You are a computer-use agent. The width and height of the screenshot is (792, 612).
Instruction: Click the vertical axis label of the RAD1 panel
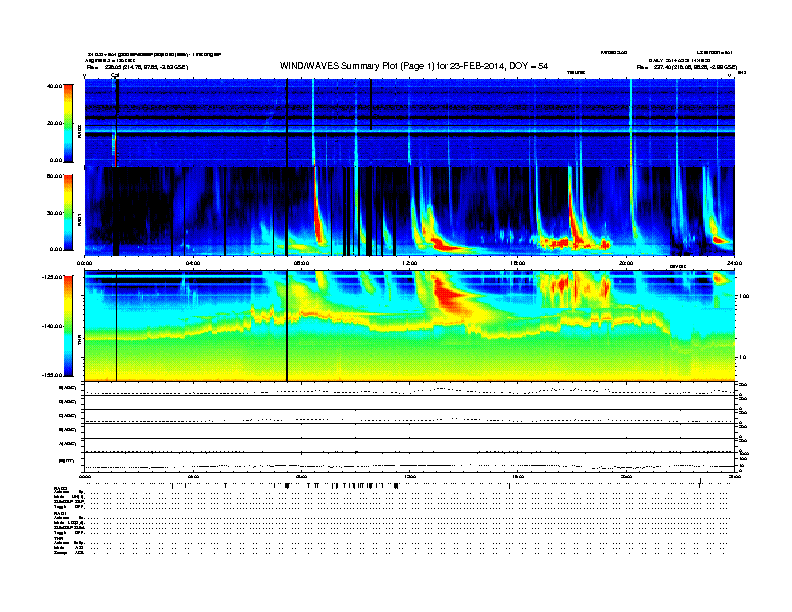pyautogui.click(x=79, y=219)
